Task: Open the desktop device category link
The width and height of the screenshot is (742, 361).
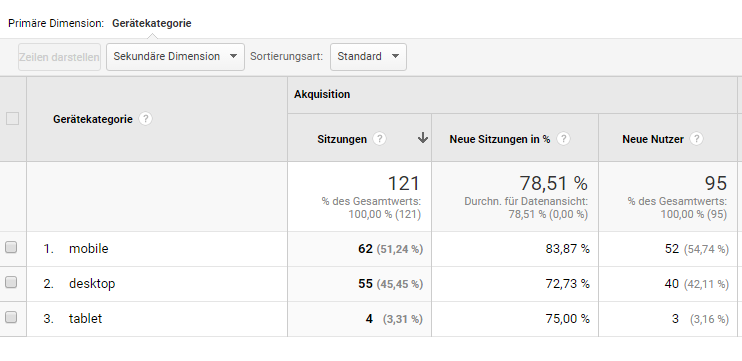Action: click(x=92, y=283)
